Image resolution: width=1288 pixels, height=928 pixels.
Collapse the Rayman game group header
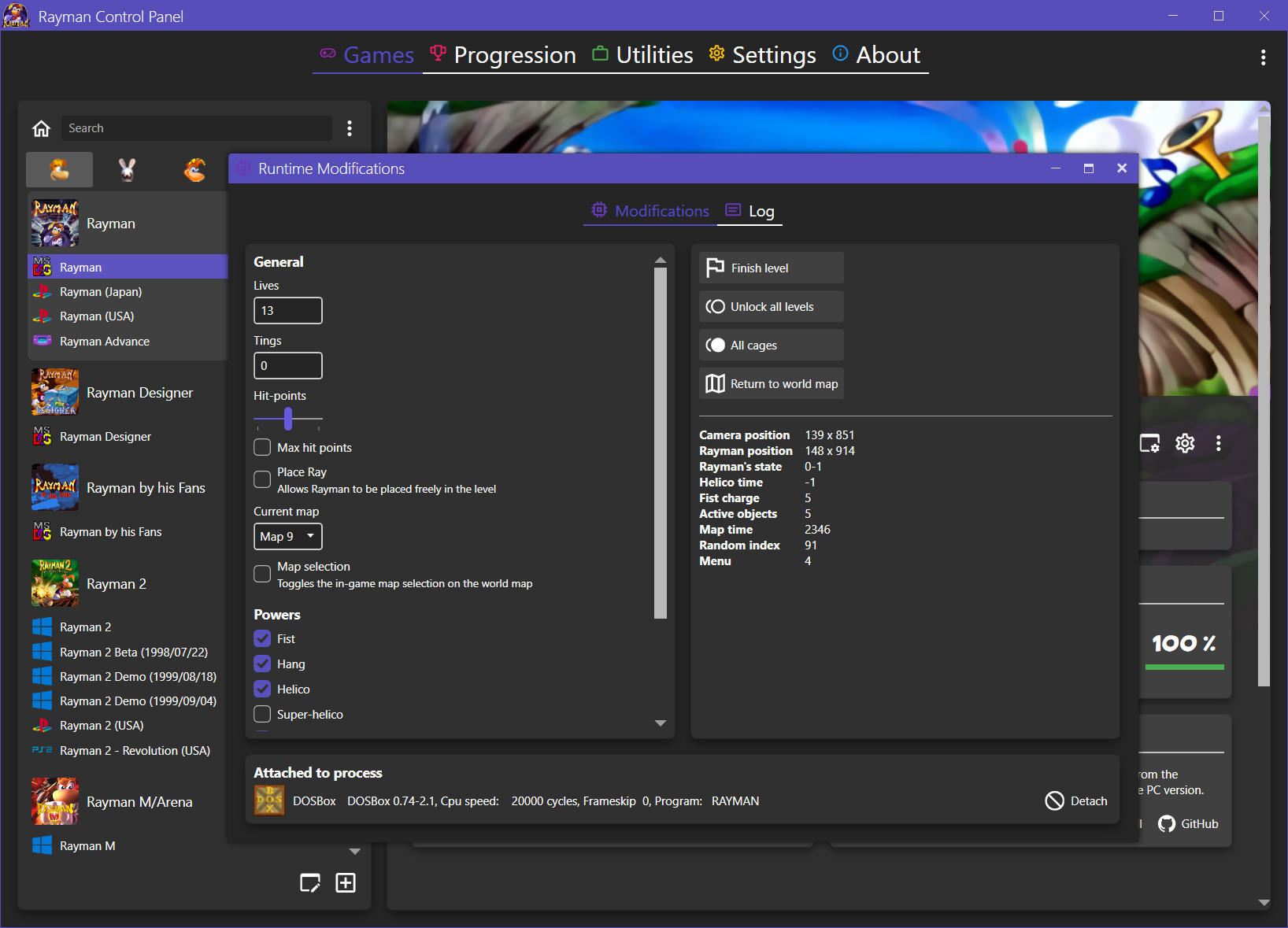(128, 224)
